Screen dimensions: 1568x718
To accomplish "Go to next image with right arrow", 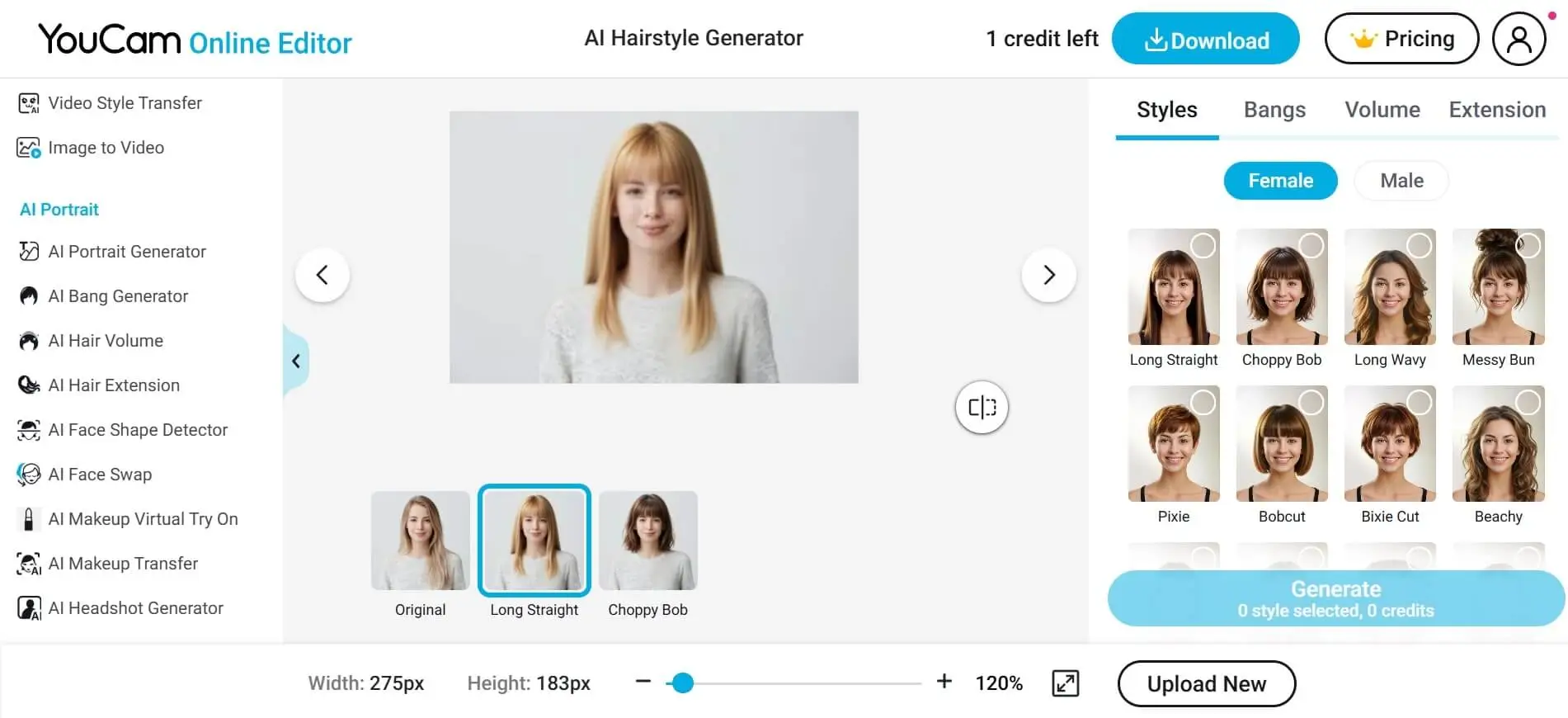I will coord(1048,275).
